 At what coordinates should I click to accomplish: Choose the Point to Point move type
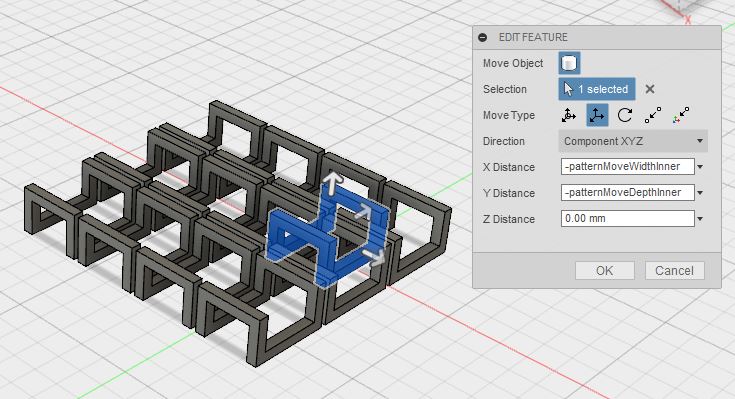652,115
